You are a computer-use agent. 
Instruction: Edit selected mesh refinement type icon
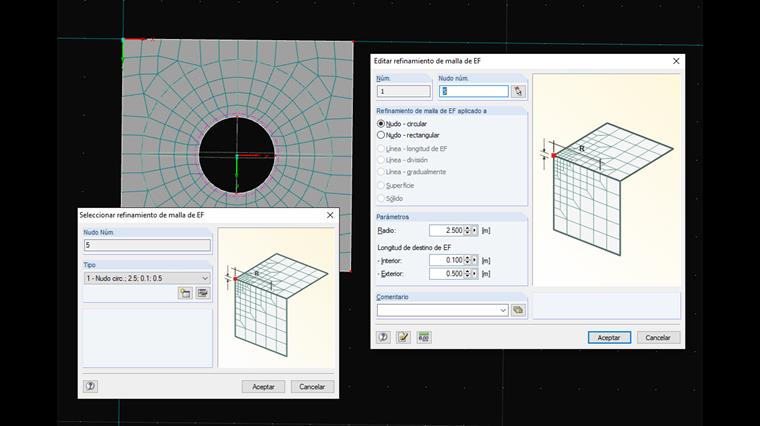click(x=202, y=293)
